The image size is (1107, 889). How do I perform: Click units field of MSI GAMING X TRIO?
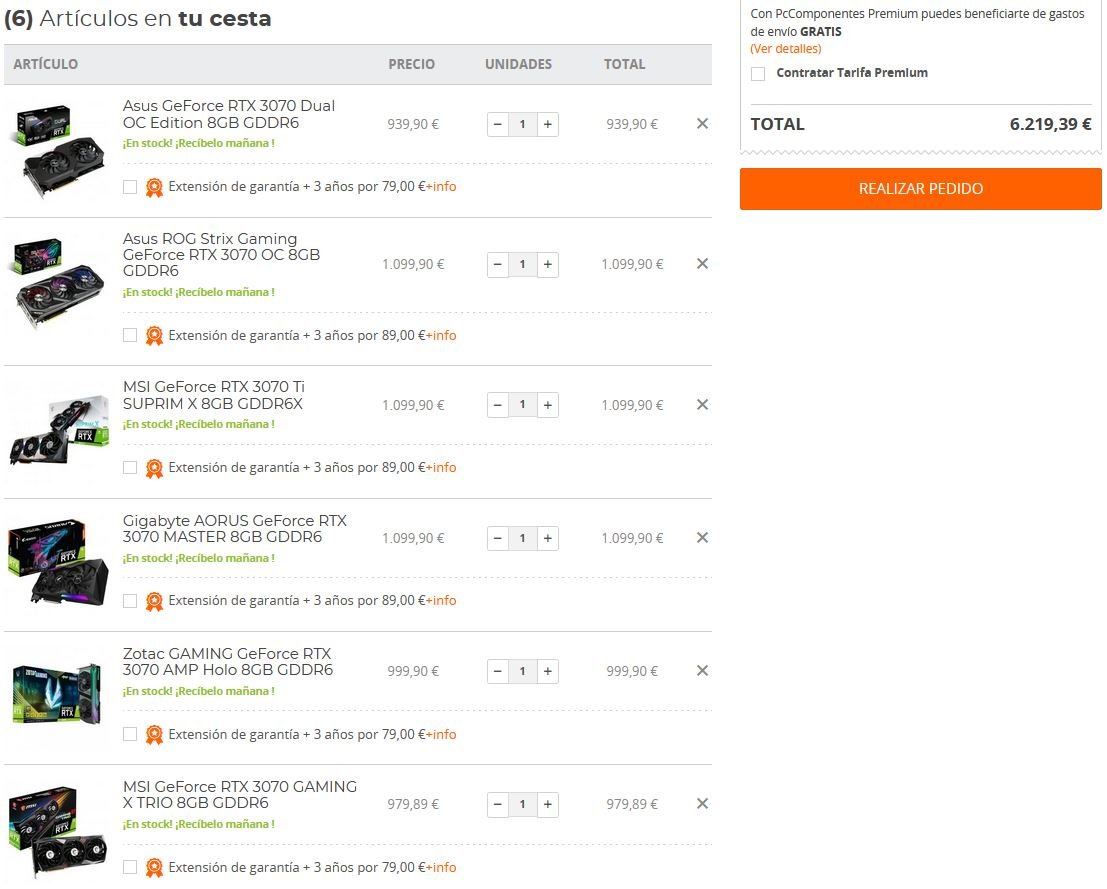coord(522,804)
